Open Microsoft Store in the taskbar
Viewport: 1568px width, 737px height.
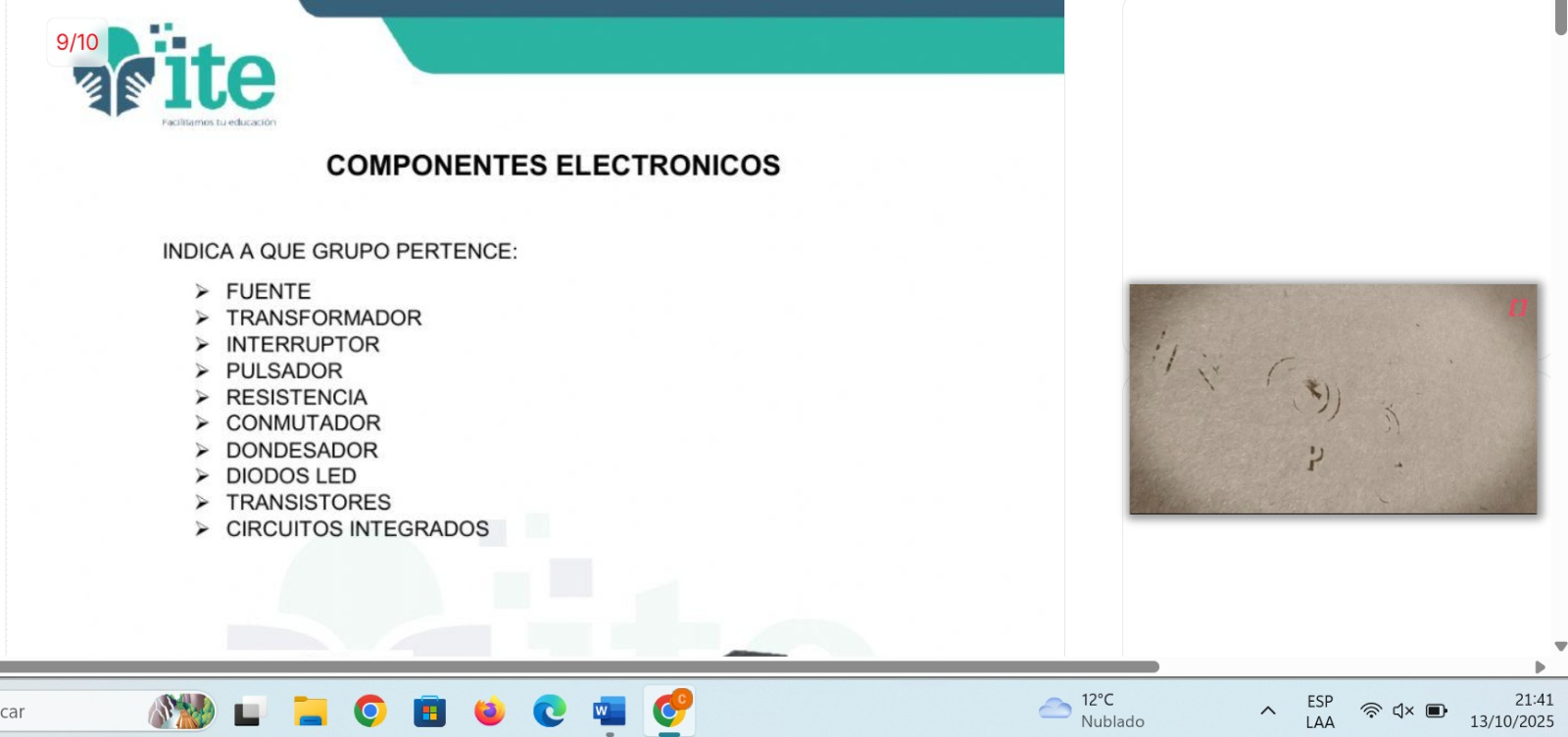[429, 712]
